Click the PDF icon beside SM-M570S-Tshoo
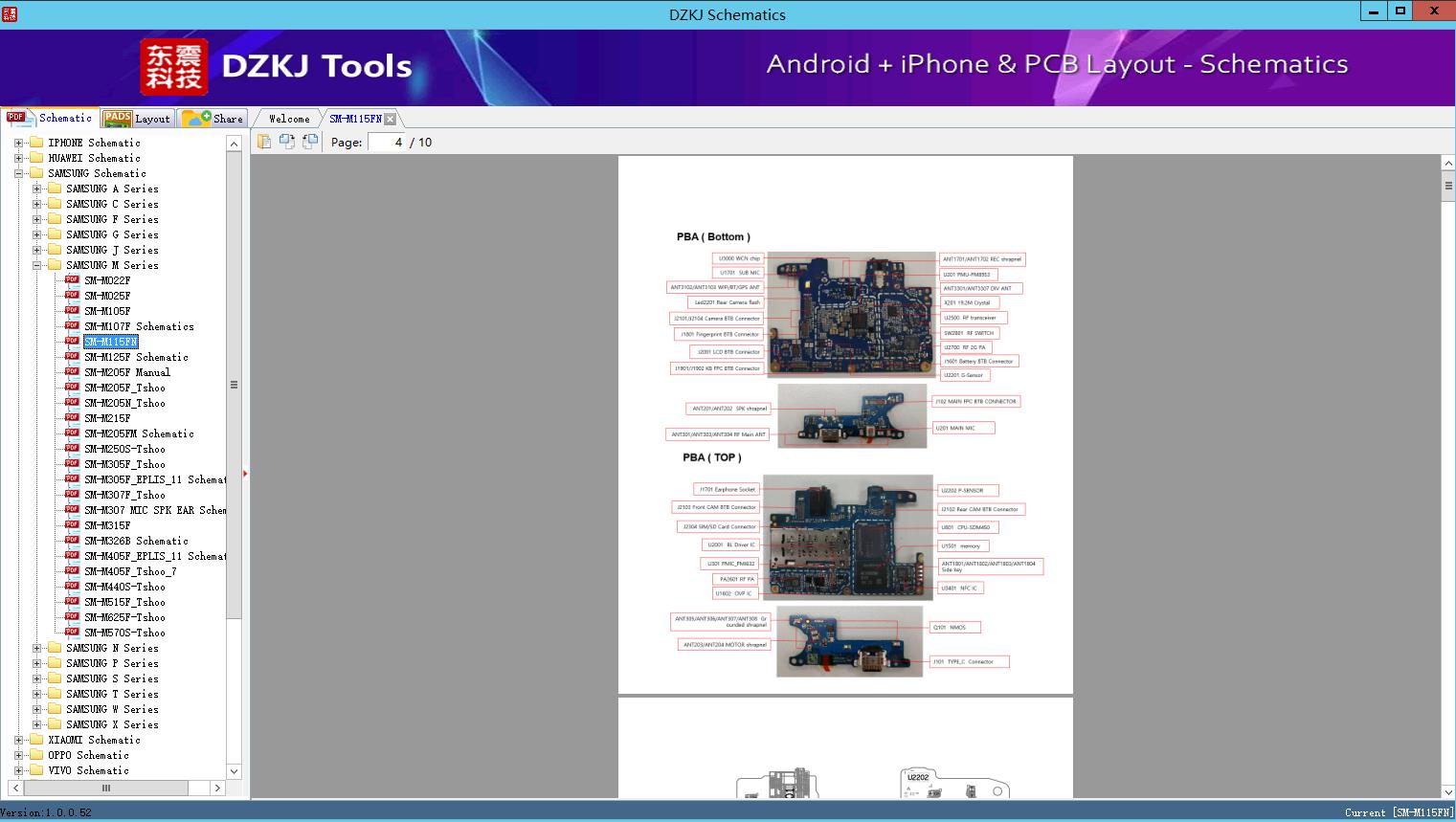The width and height of the screenshot is (1456, 822). click(72, 633)
